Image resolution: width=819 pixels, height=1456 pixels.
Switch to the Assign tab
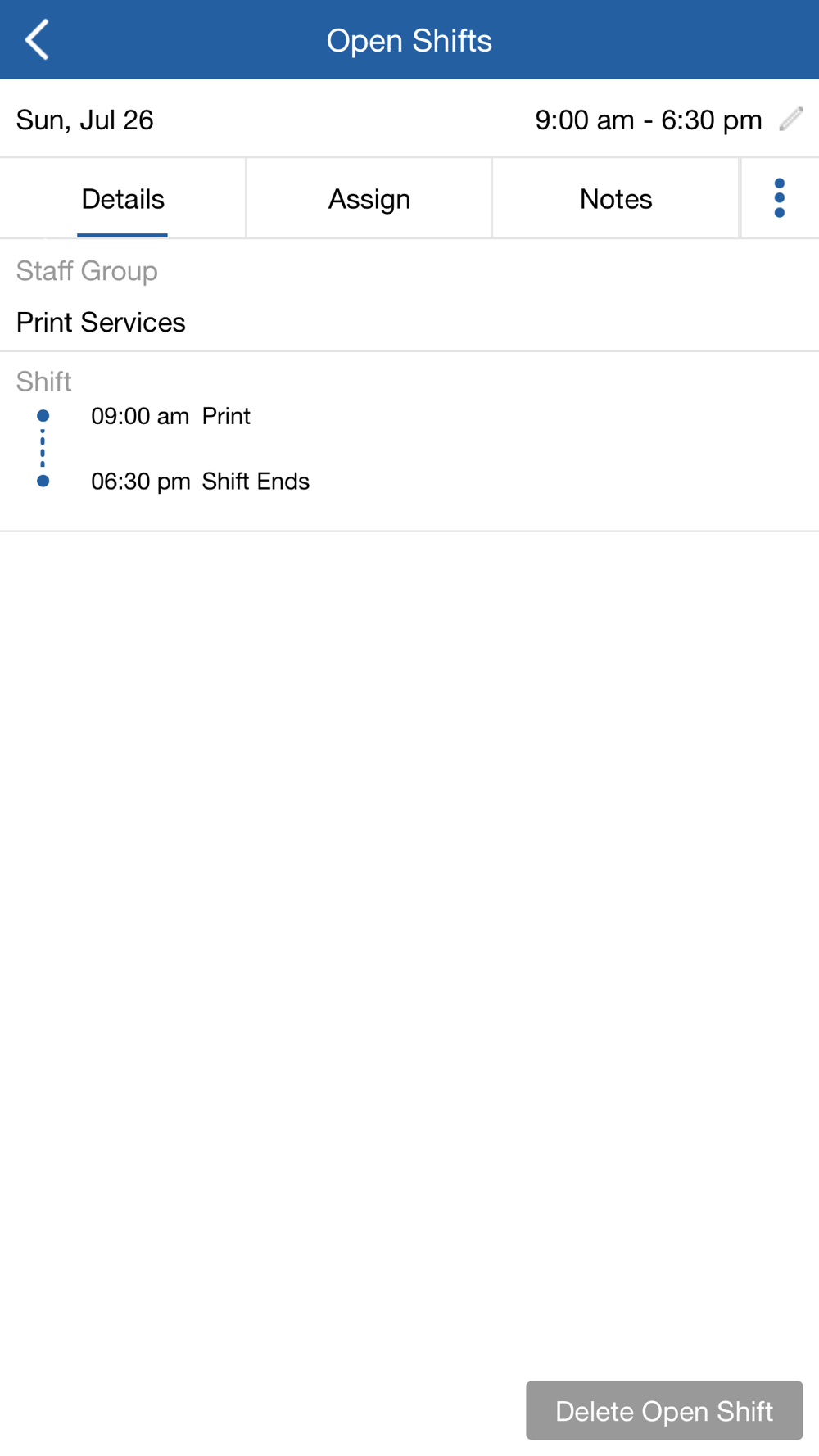point(369,199)
